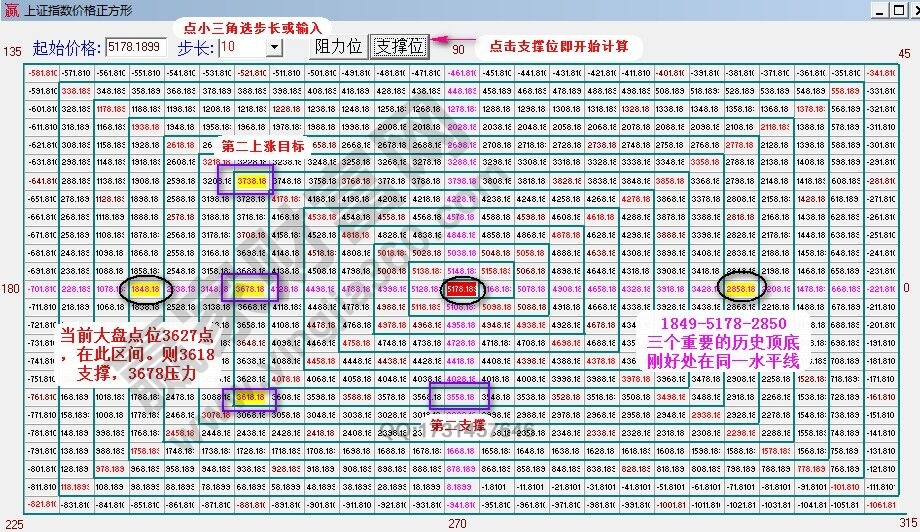Maximize the price square window
Screen dimensions: 920x532
coord(893,9)
